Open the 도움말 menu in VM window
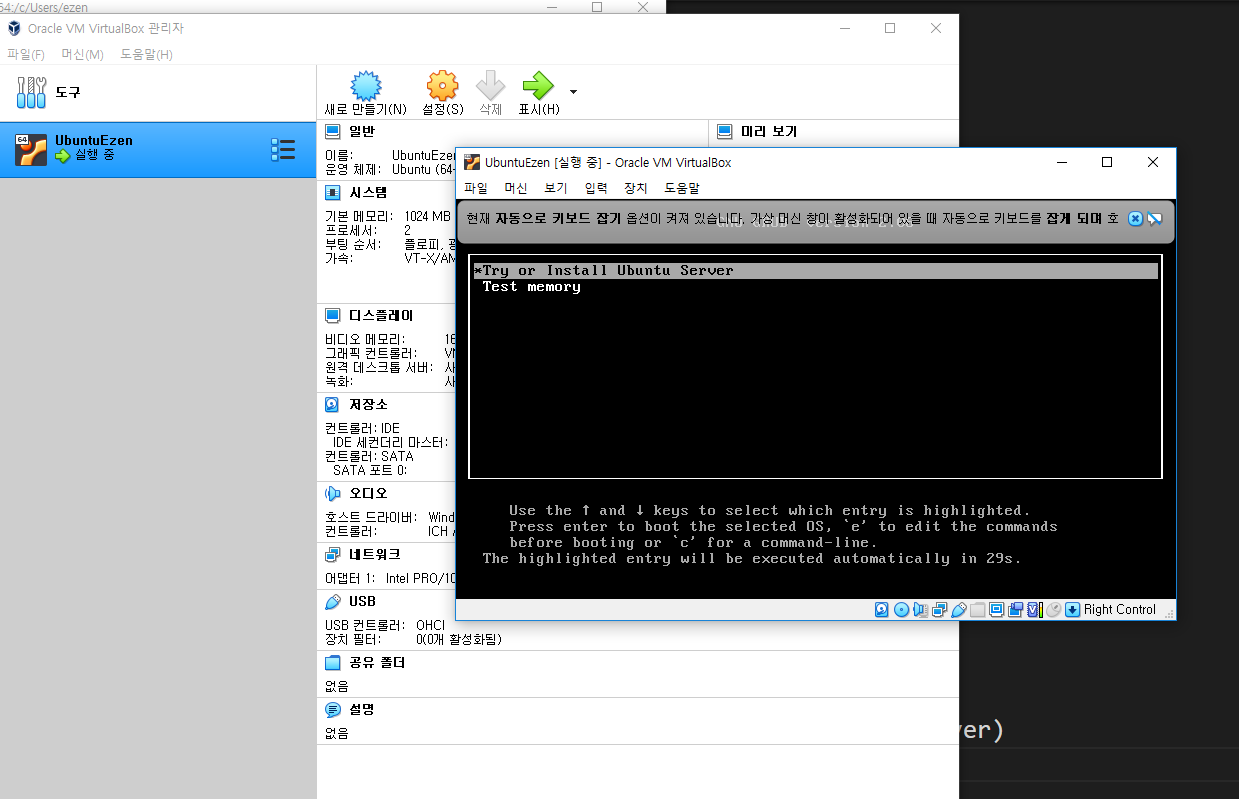 [x=682, y=188]
